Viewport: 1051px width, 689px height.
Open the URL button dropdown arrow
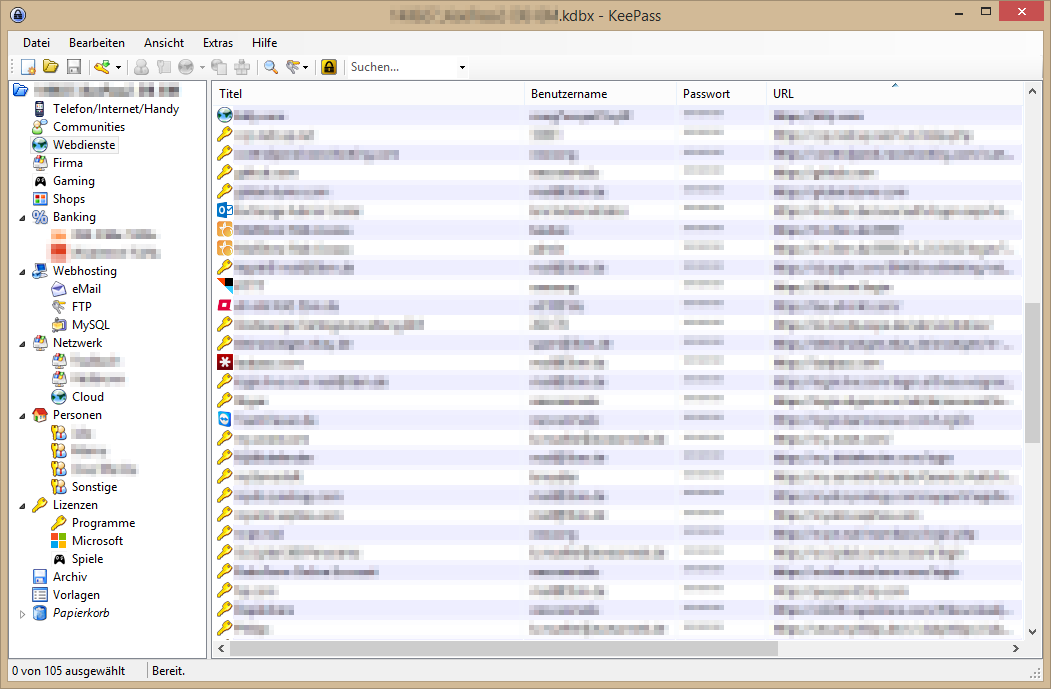[x=202, y=67]
